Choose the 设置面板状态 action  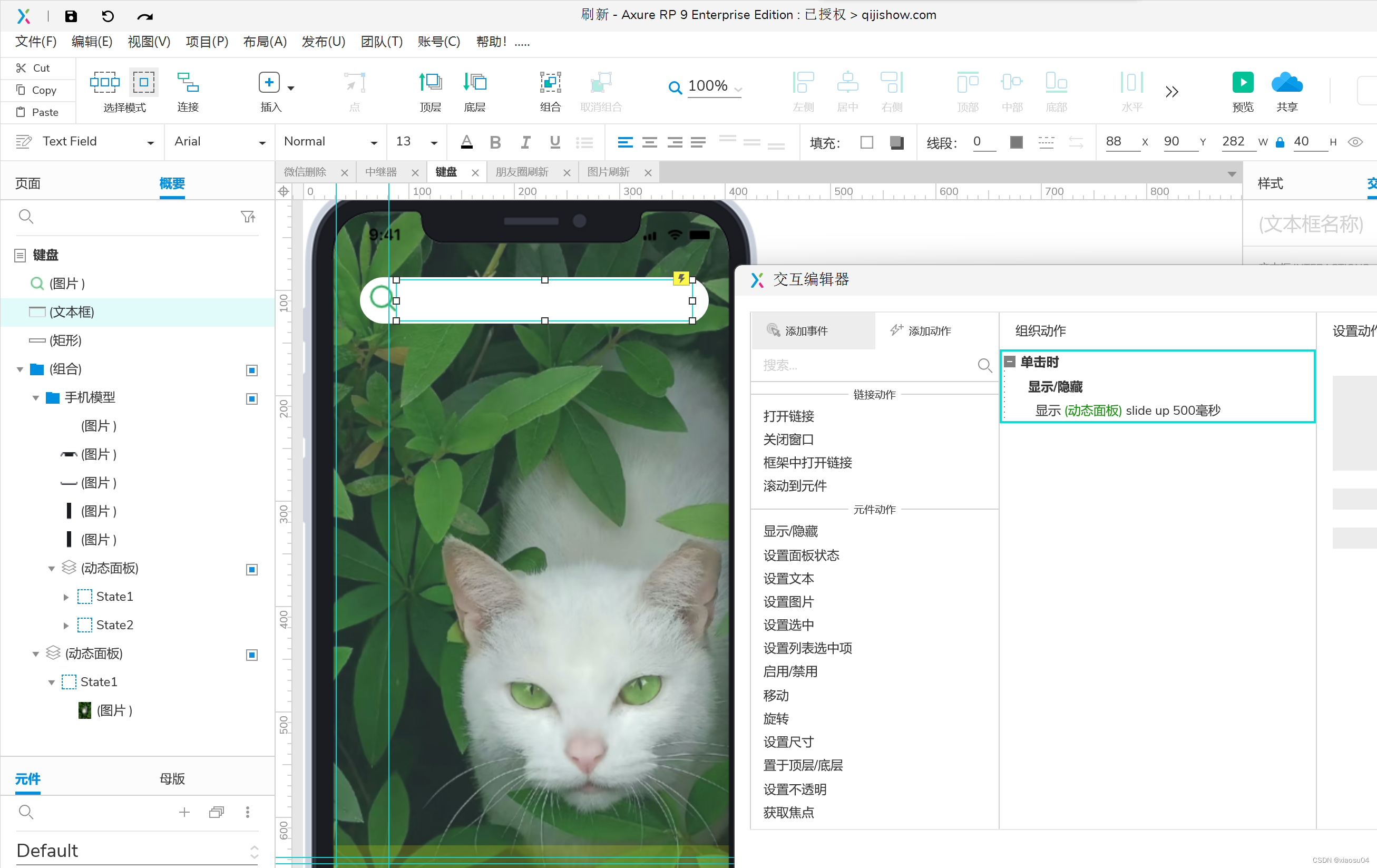click(x=801, y=555)
